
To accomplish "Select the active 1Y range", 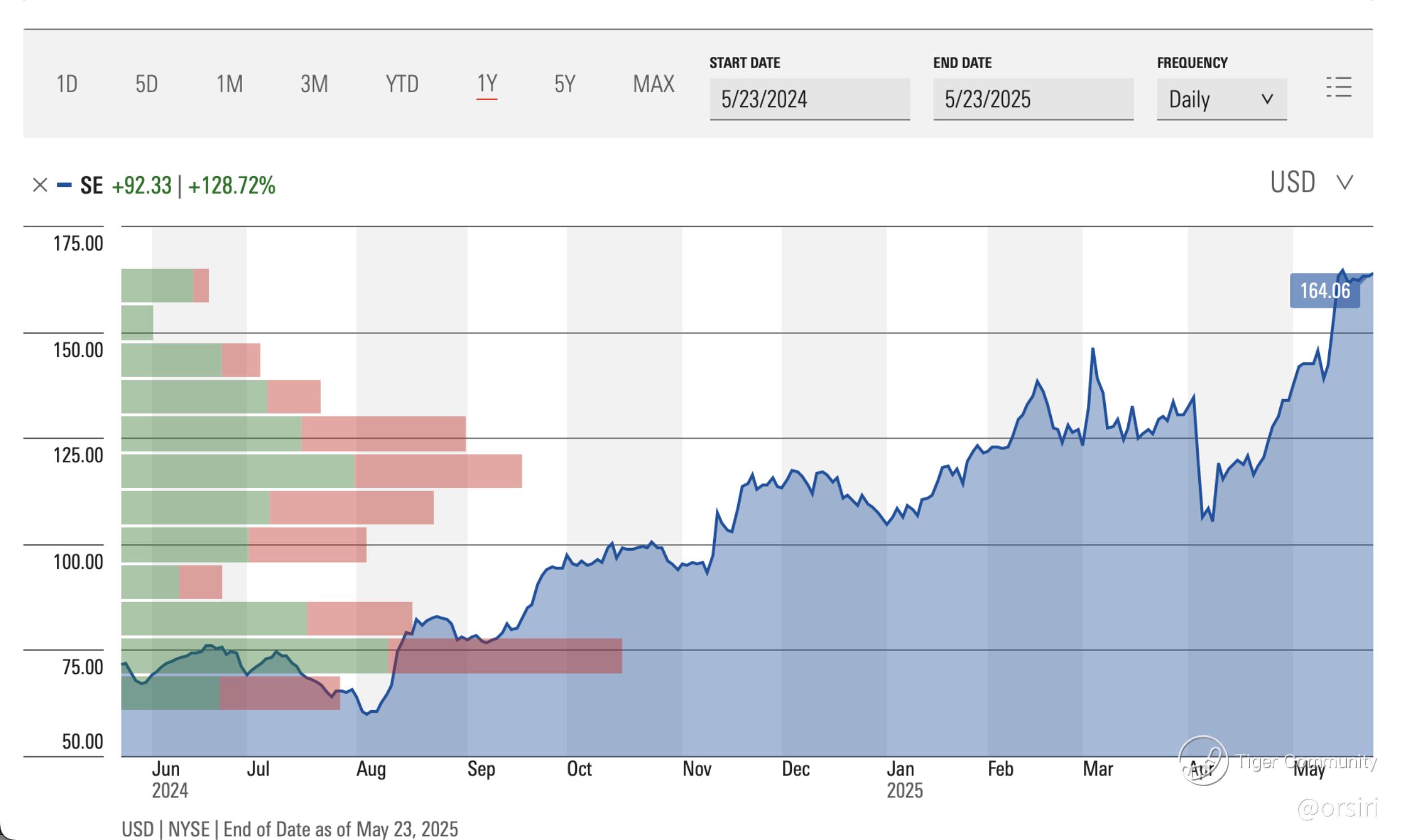I will point(487,84).
